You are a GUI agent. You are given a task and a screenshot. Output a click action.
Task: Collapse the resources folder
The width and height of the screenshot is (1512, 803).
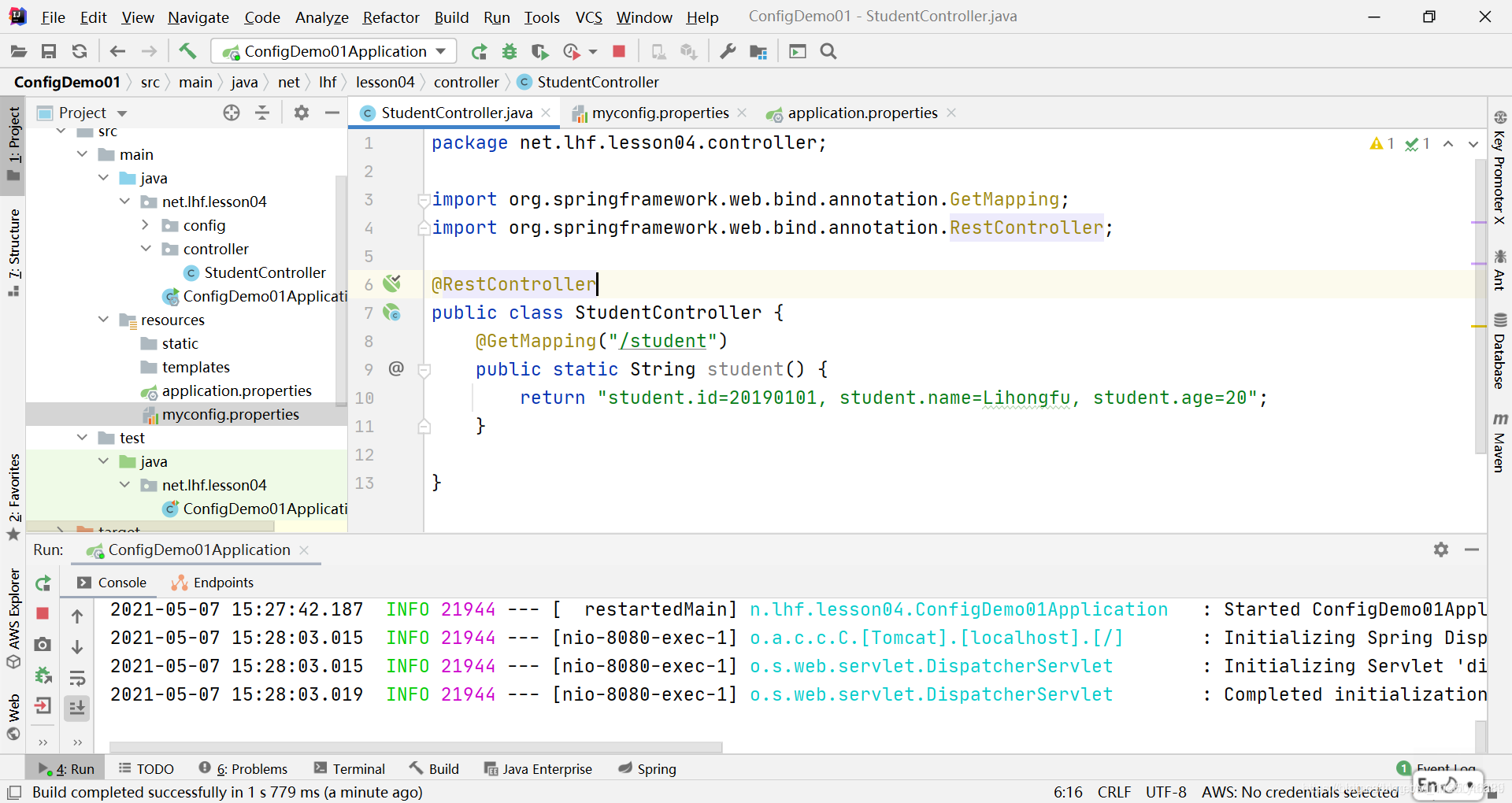click(x=104, y=320)
